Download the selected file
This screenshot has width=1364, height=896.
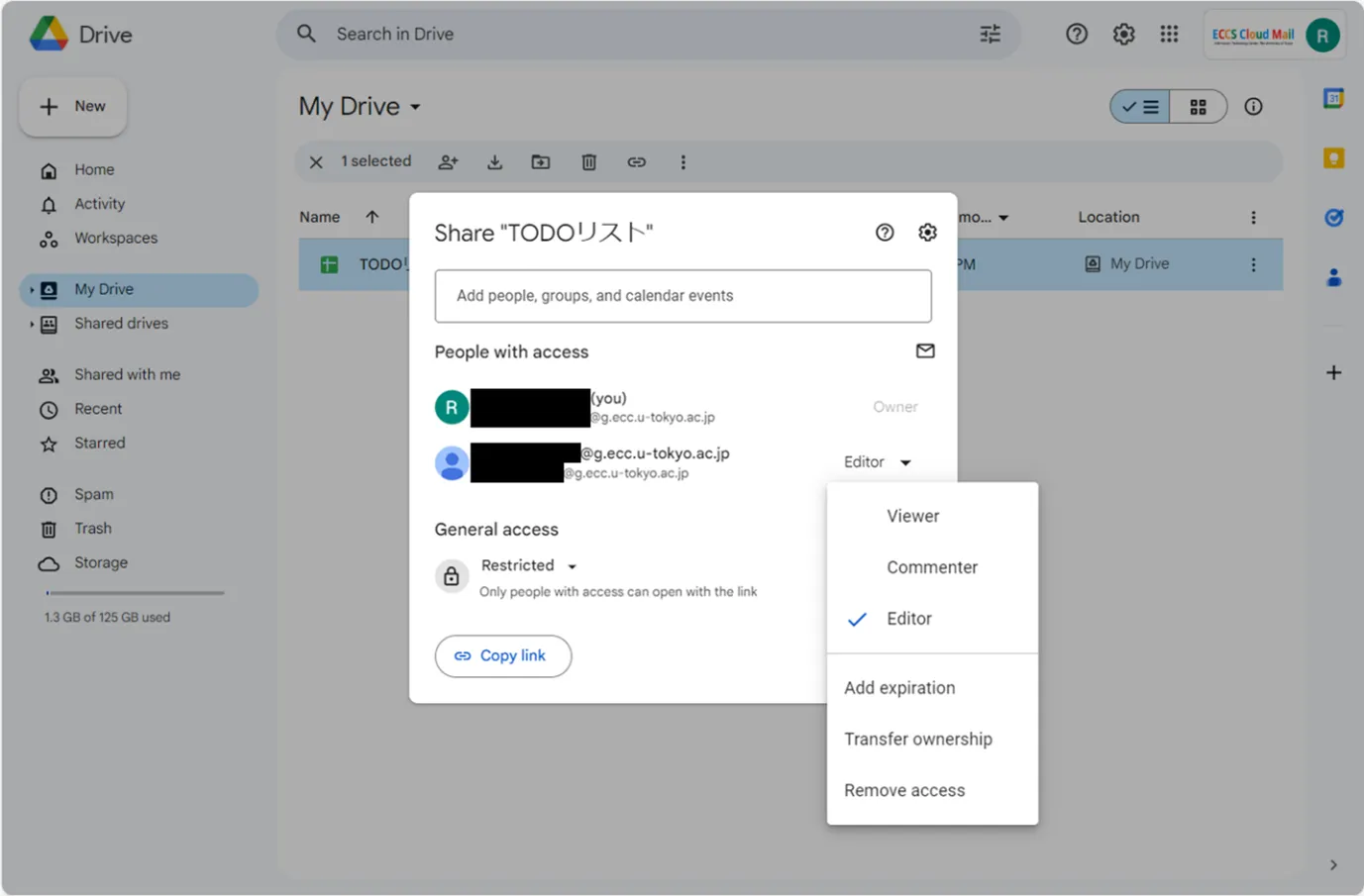(x=494, y=161)
